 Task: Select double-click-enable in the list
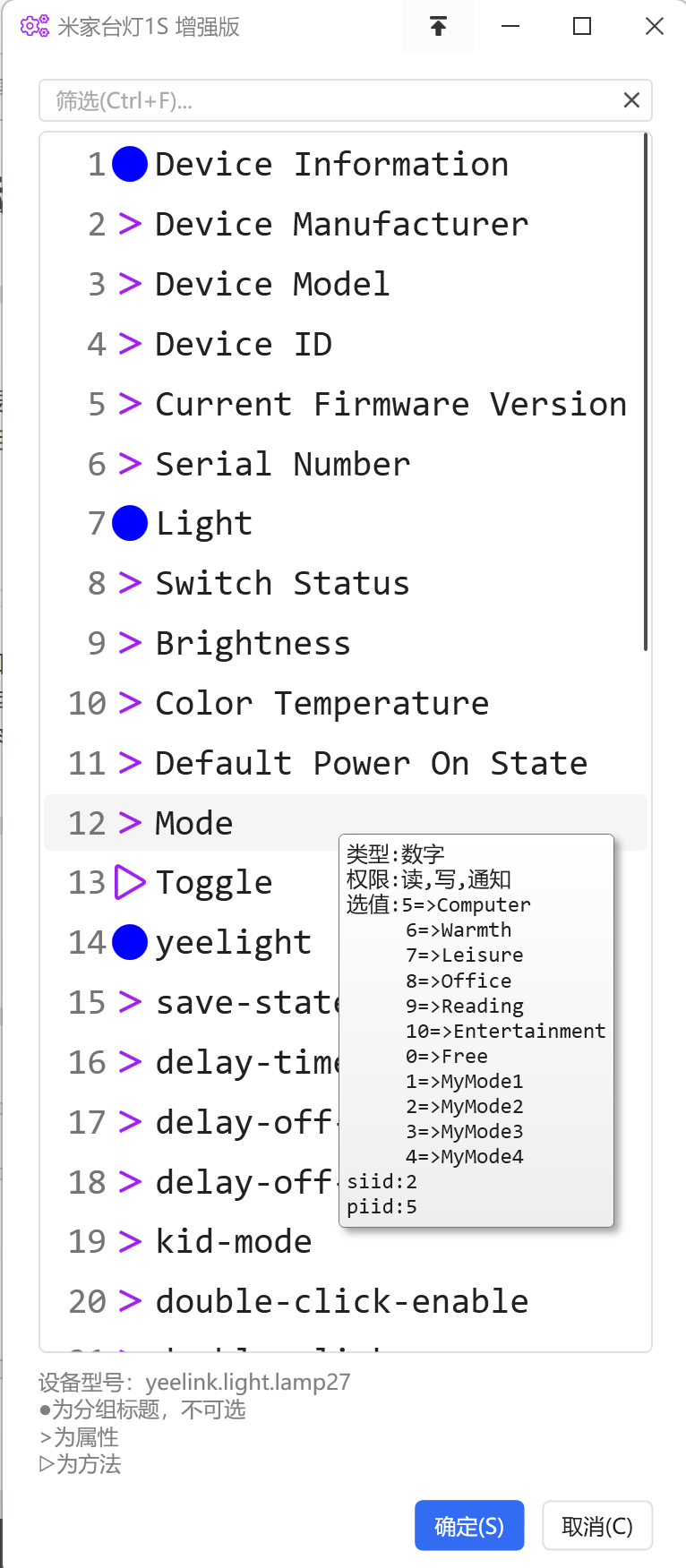pos(345,1301)
